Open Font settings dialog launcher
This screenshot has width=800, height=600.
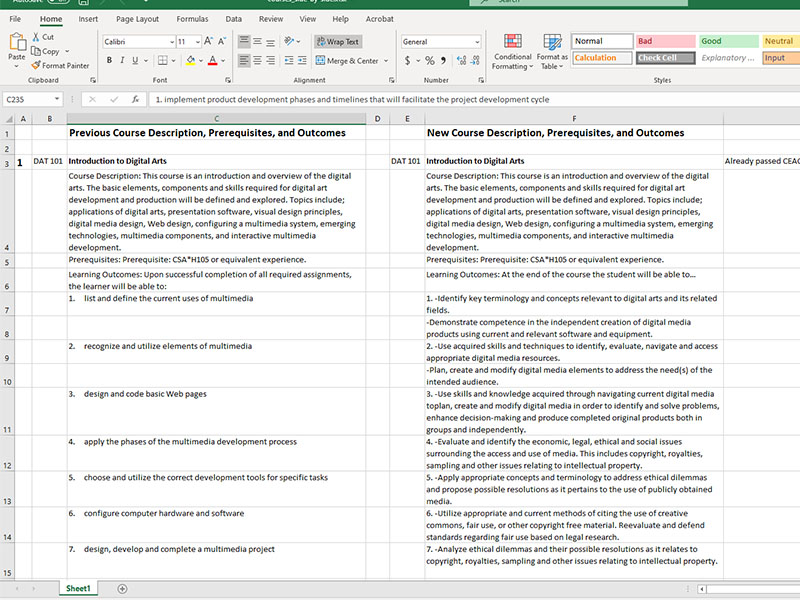click(x=228, y=80)
